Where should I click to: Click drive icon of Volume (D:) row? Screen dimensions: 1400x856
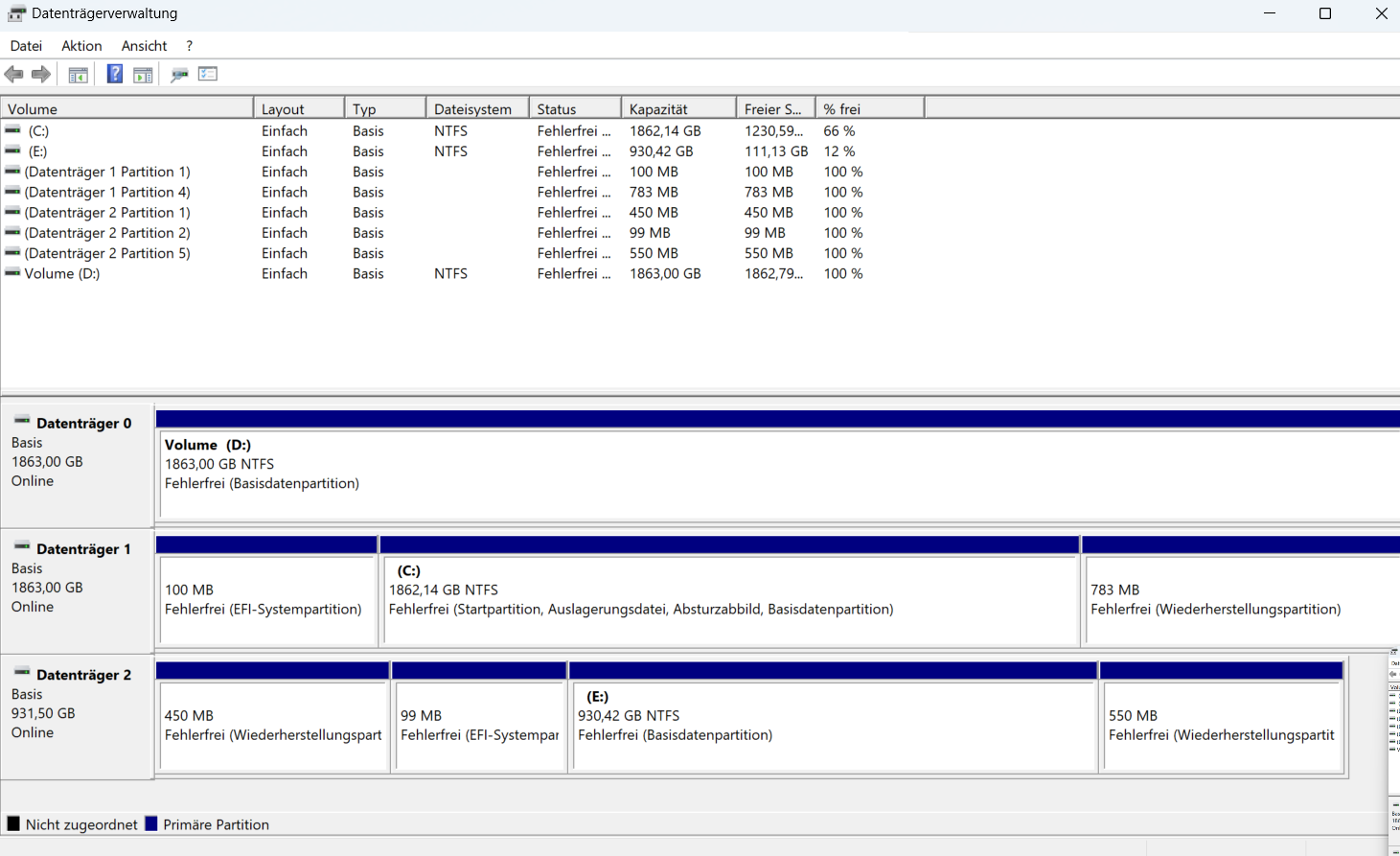[12, 273]
